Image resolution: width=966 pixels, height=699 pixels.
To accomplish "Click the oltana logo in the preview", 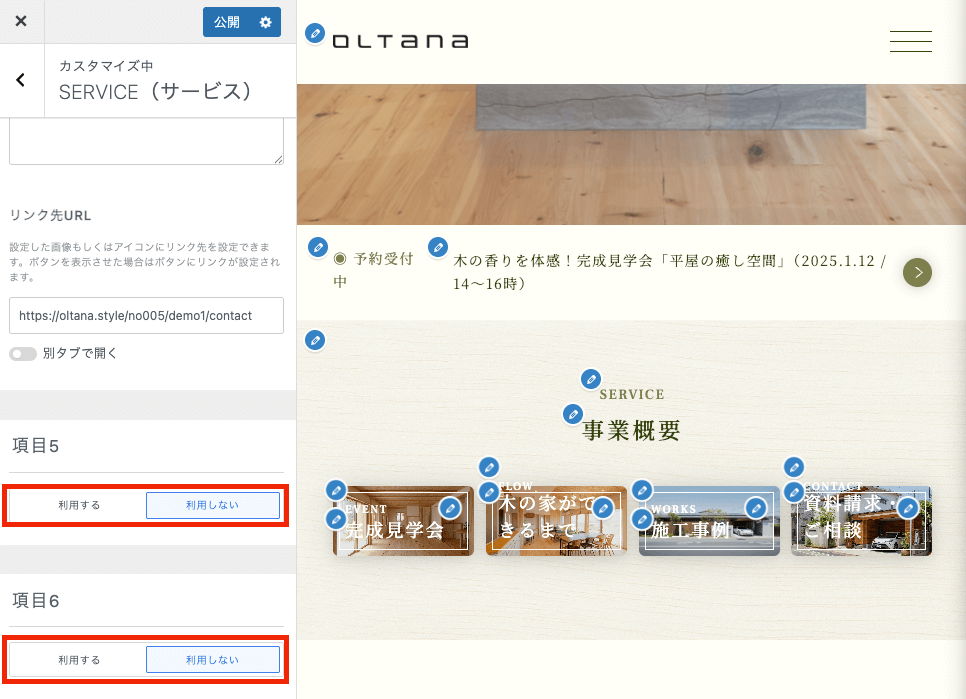I will (x=400, y=41).
